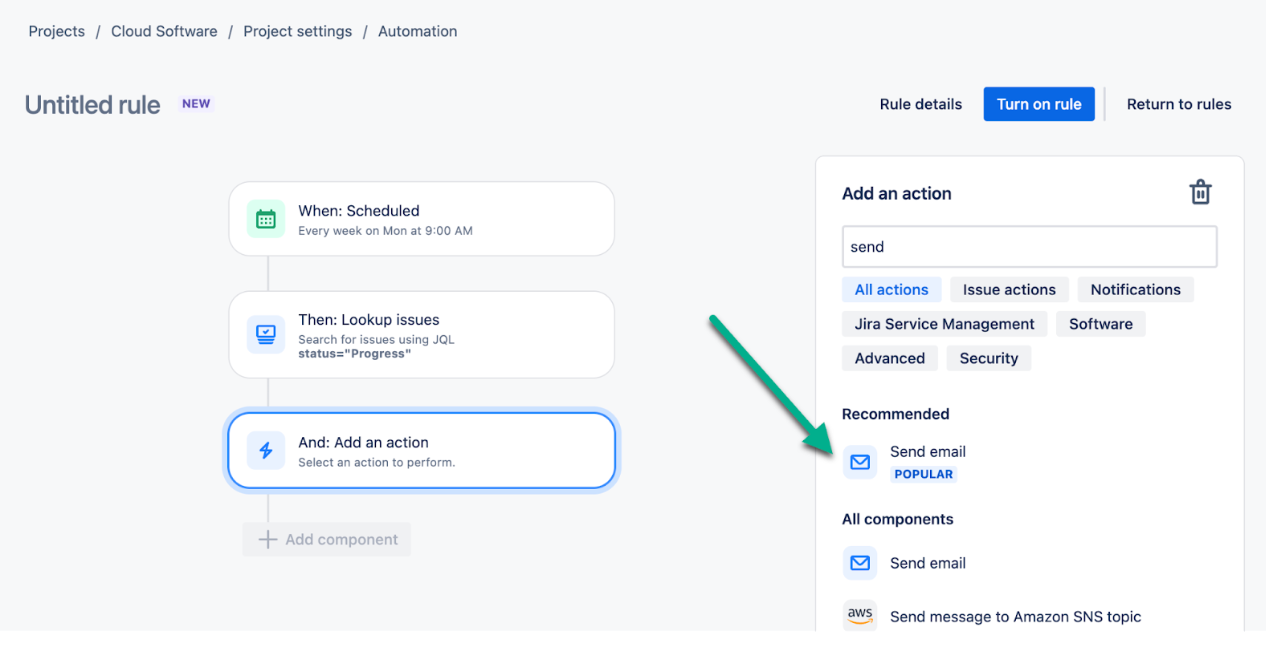
Task: Click Return to rules link
Action: [x=1178, y=104]
